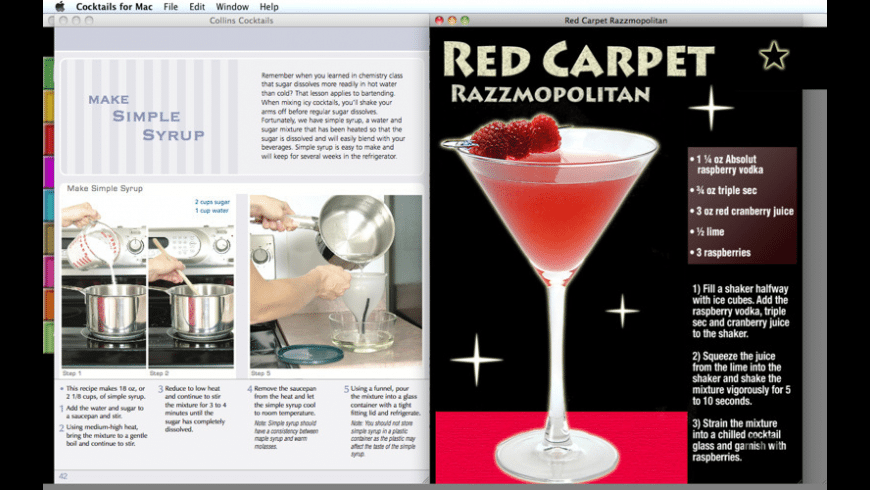
Task: Click the RAZZMOPOLITAN subtitle
Action: (550, 94)
